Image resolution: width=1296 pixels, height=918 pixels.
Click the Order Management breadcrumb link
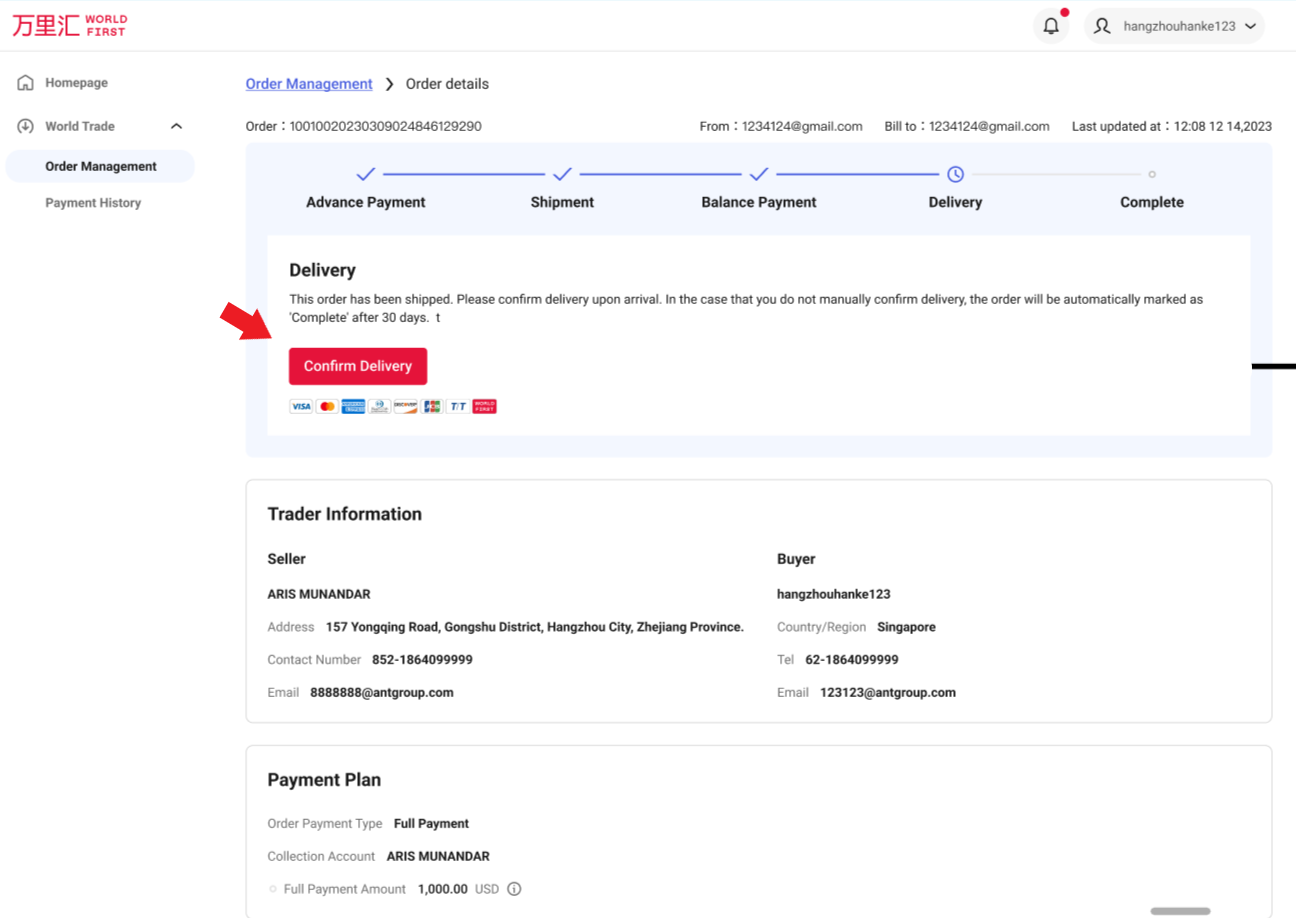(309, 84)
